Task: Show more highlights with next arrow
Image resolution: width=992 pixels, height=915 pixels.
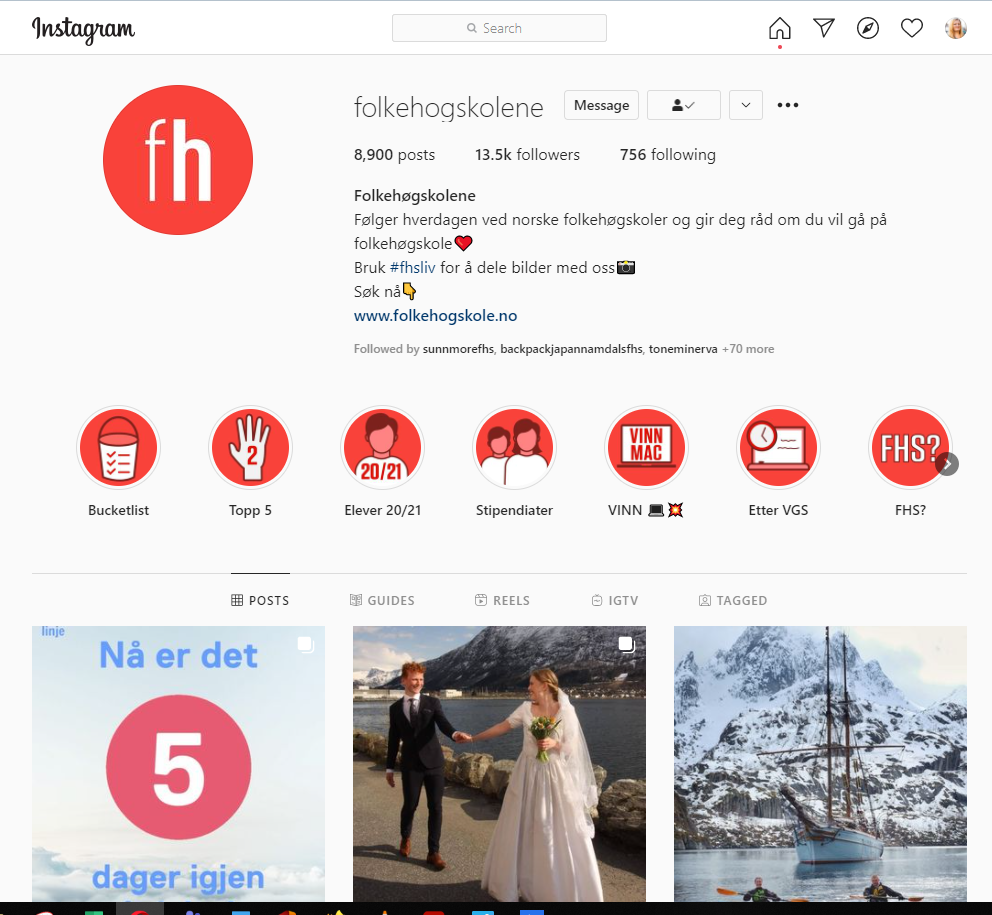Action: coord(947,464)
